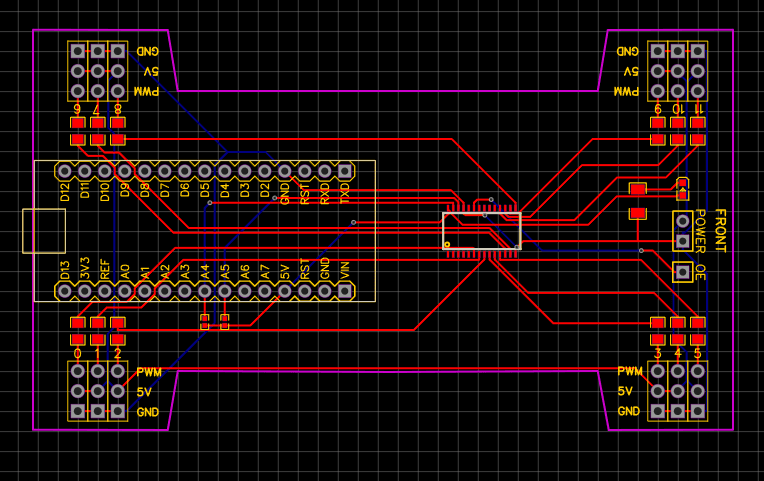The height and width of the screenshot is (481, 764).
Task: Click the red SMD pad below channel 6
Action: click(x=78, y=124)
